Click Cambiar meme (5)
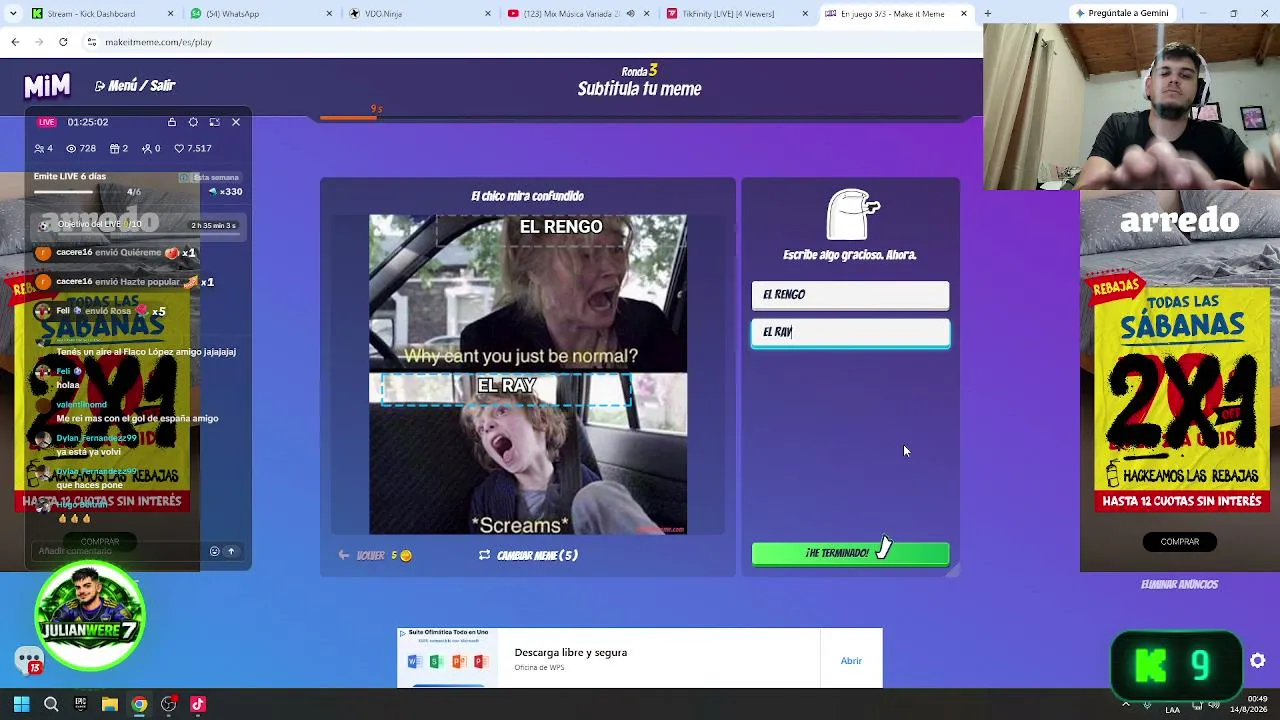The width and height of the screenshot is (1280, 720). pos(528,555)
